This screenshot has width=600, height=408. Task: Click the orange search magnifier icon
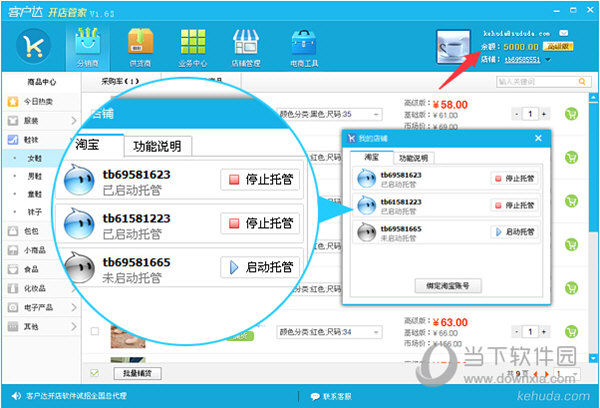[x=582, y=82]
